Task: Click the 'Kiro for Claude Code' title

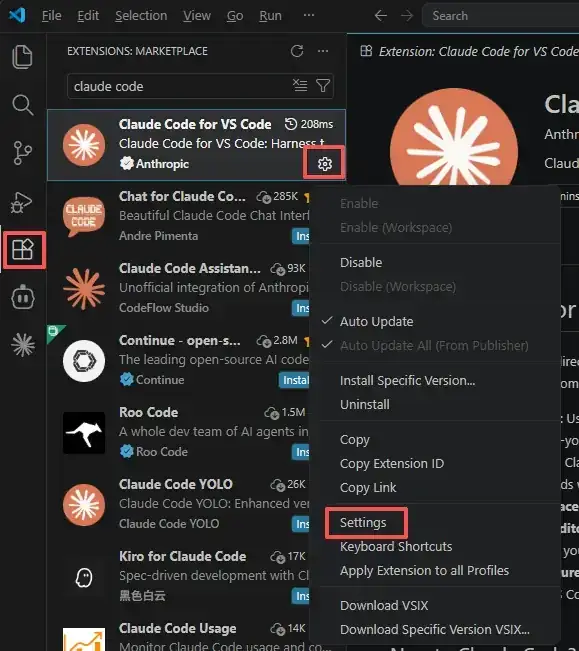Action: (x=183, y=556)
